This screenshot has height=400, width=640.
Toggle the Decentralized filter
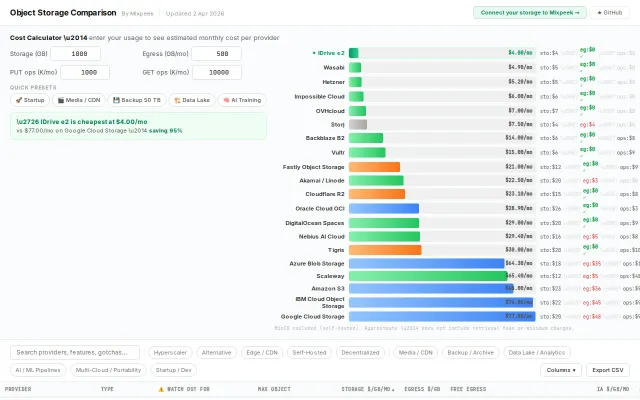[360, 352]
